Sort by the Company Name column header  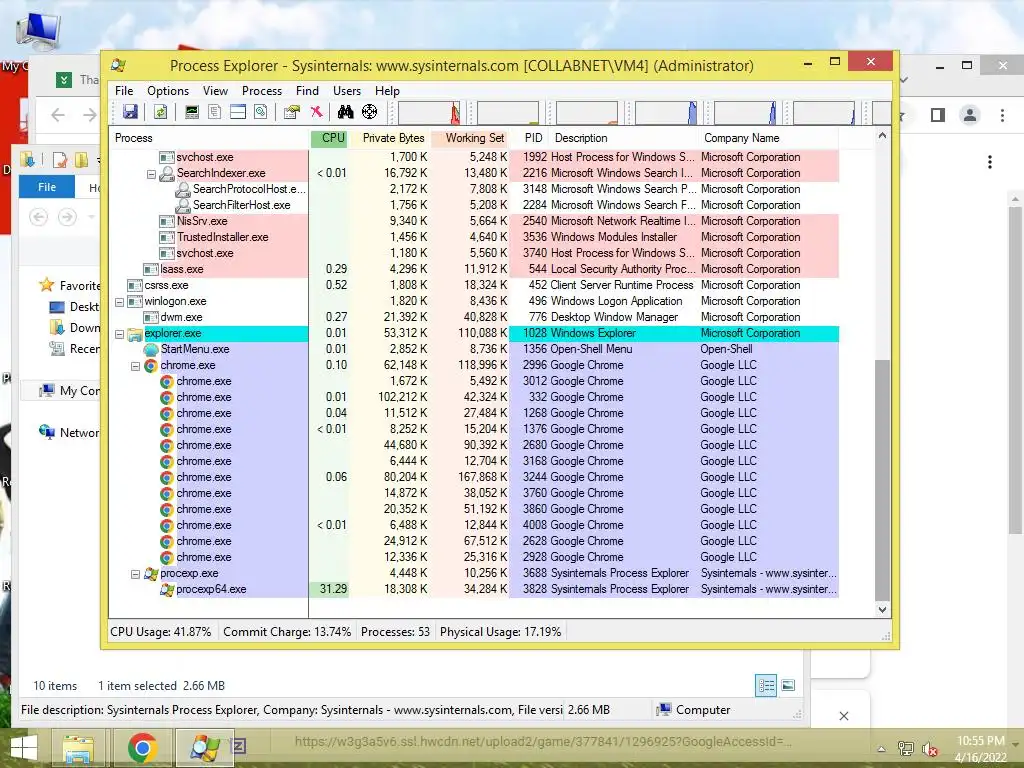pos(768,138)
